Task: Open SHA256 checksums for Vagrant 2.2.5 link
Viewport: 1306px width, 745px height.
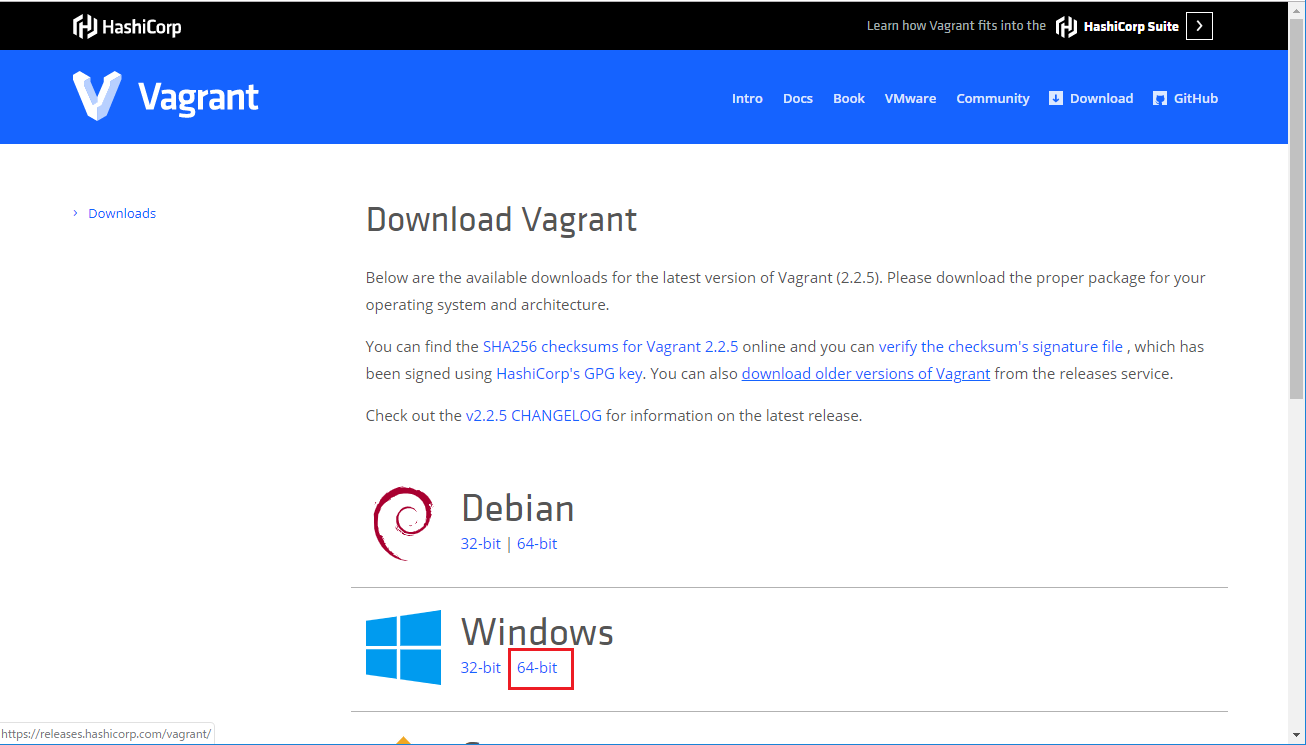Action: [610, 347]
